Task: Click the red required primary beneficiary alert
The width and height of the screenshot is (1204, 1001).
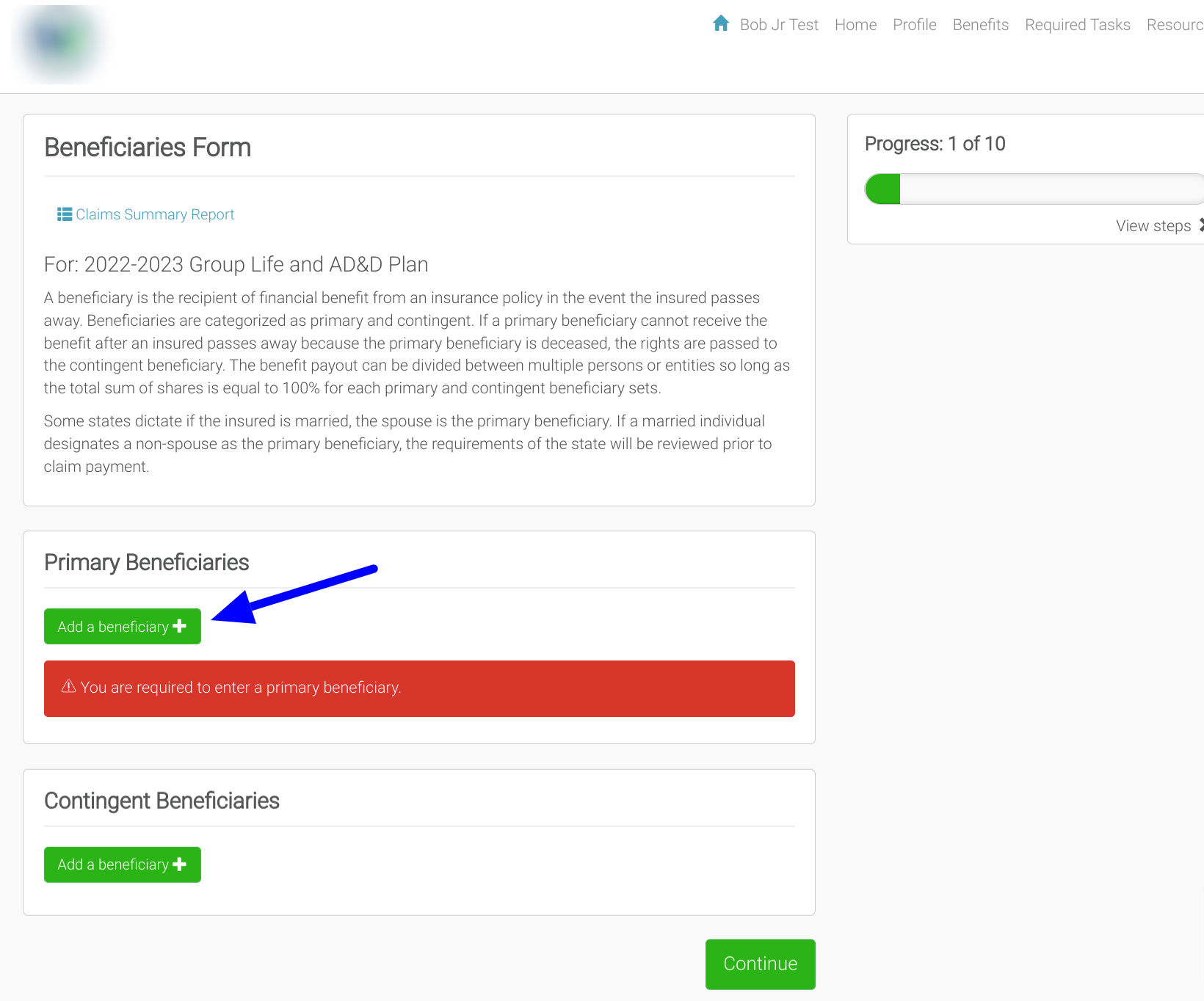Action: pyautogui.click(x=419, y=688)
